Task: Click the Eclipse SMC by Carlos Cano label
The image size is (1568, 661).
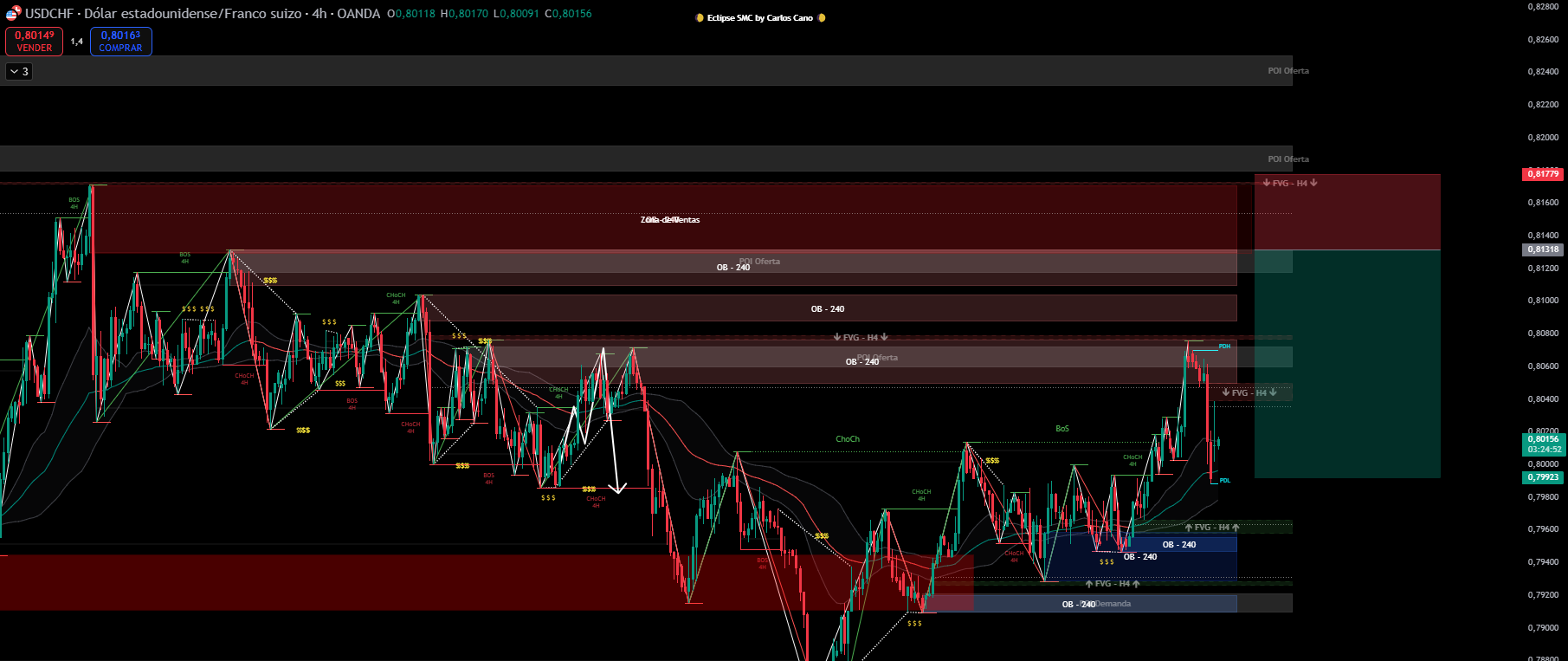Action: 759,18
